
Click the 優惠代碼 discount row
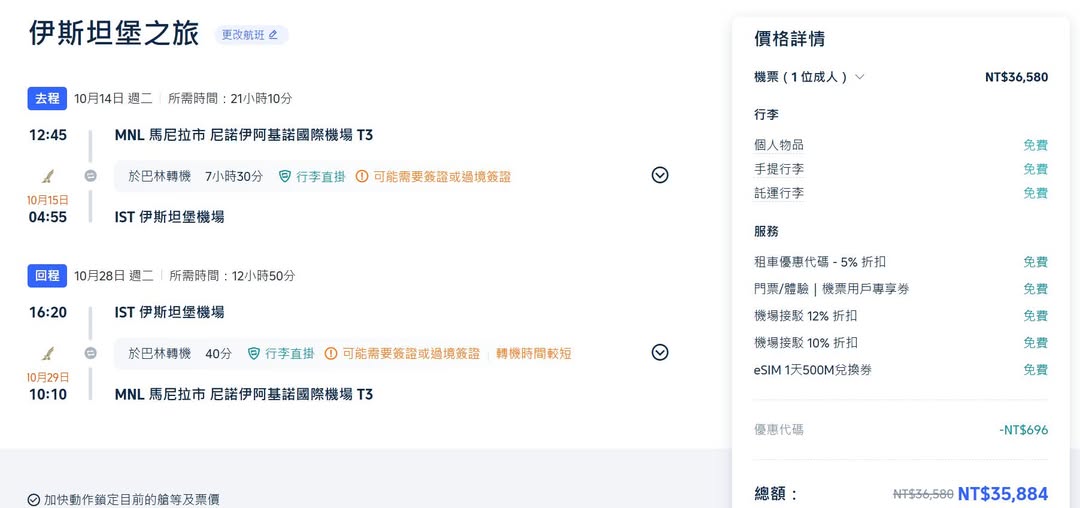pos(779,430)
